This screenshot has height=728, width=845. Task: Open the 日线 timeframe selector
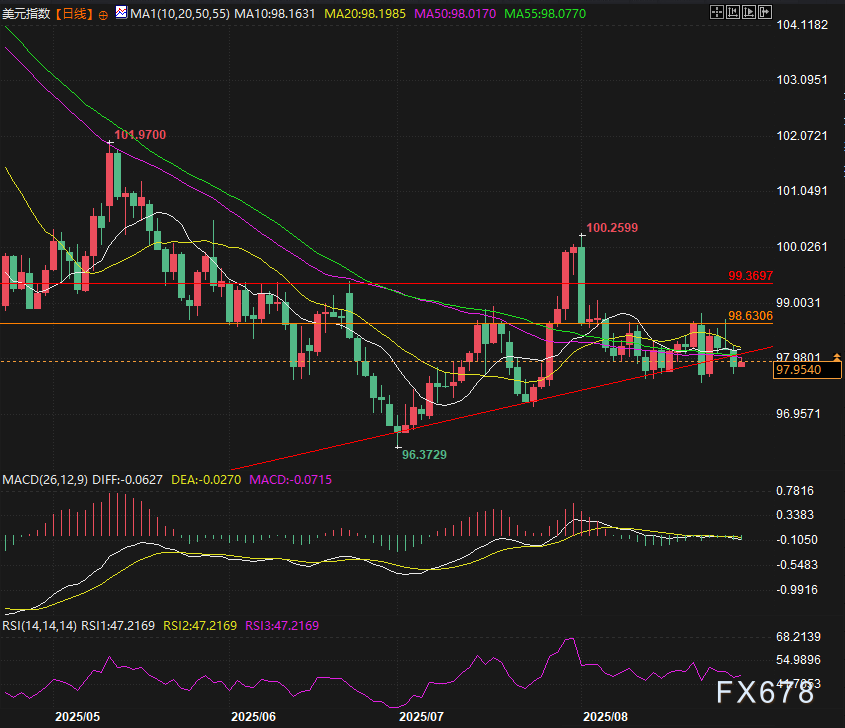74,14
